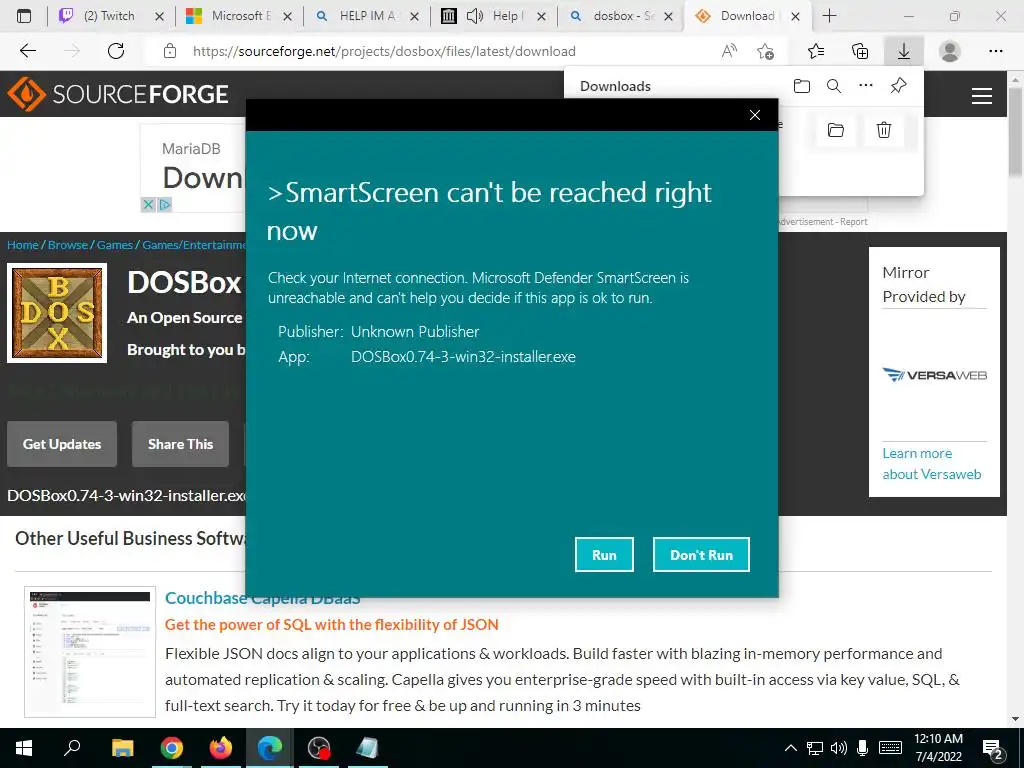
Task: Close the dosbox search tab
Action: tap(668, 16)
